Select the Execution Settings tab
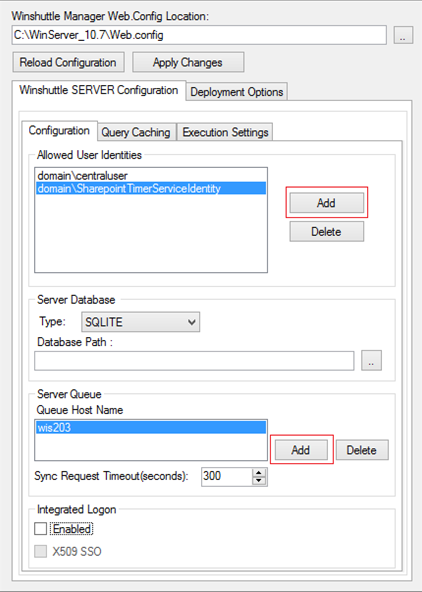Screen dimensions: 422x592 click(225, 132)
